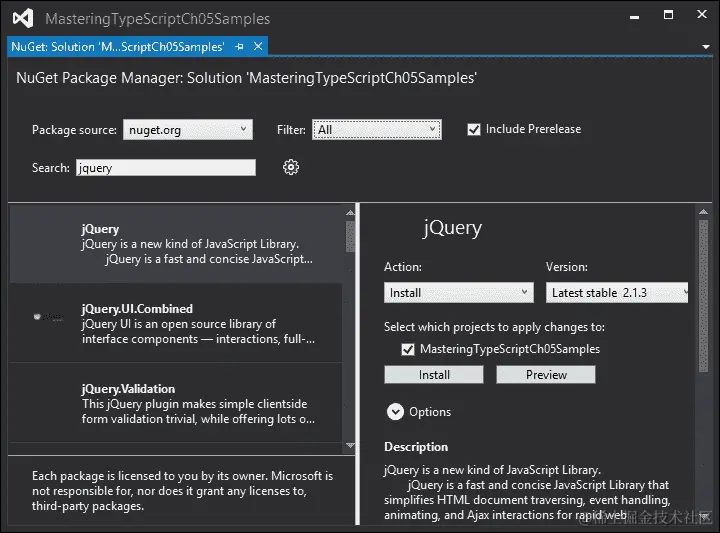Open NuGet settings gear icon
Screen dimensions: 720x533
click(x=291, y=167)
